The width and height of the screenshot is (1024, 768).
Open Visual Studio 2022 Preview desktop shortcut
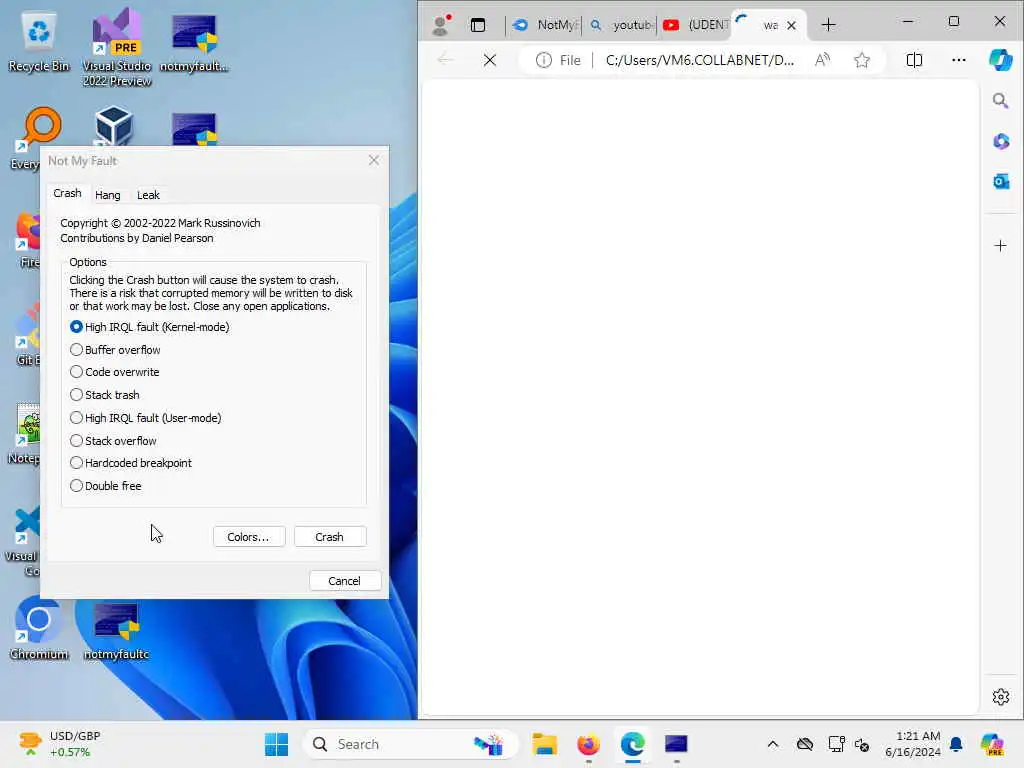pos(117,47)
